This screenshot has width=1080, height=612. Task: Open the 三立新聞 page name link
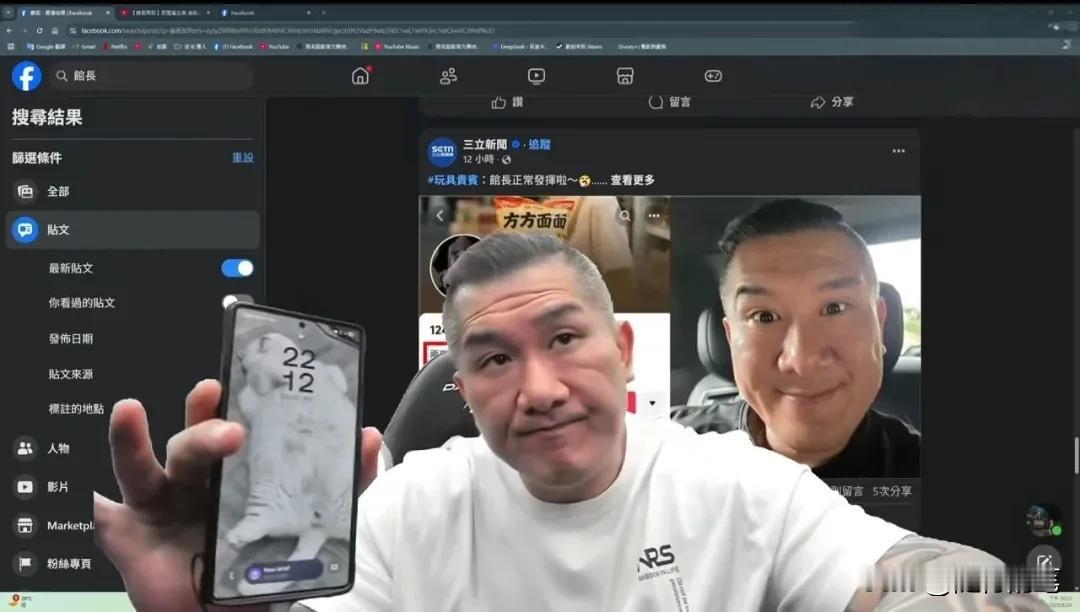pos(485,144)
